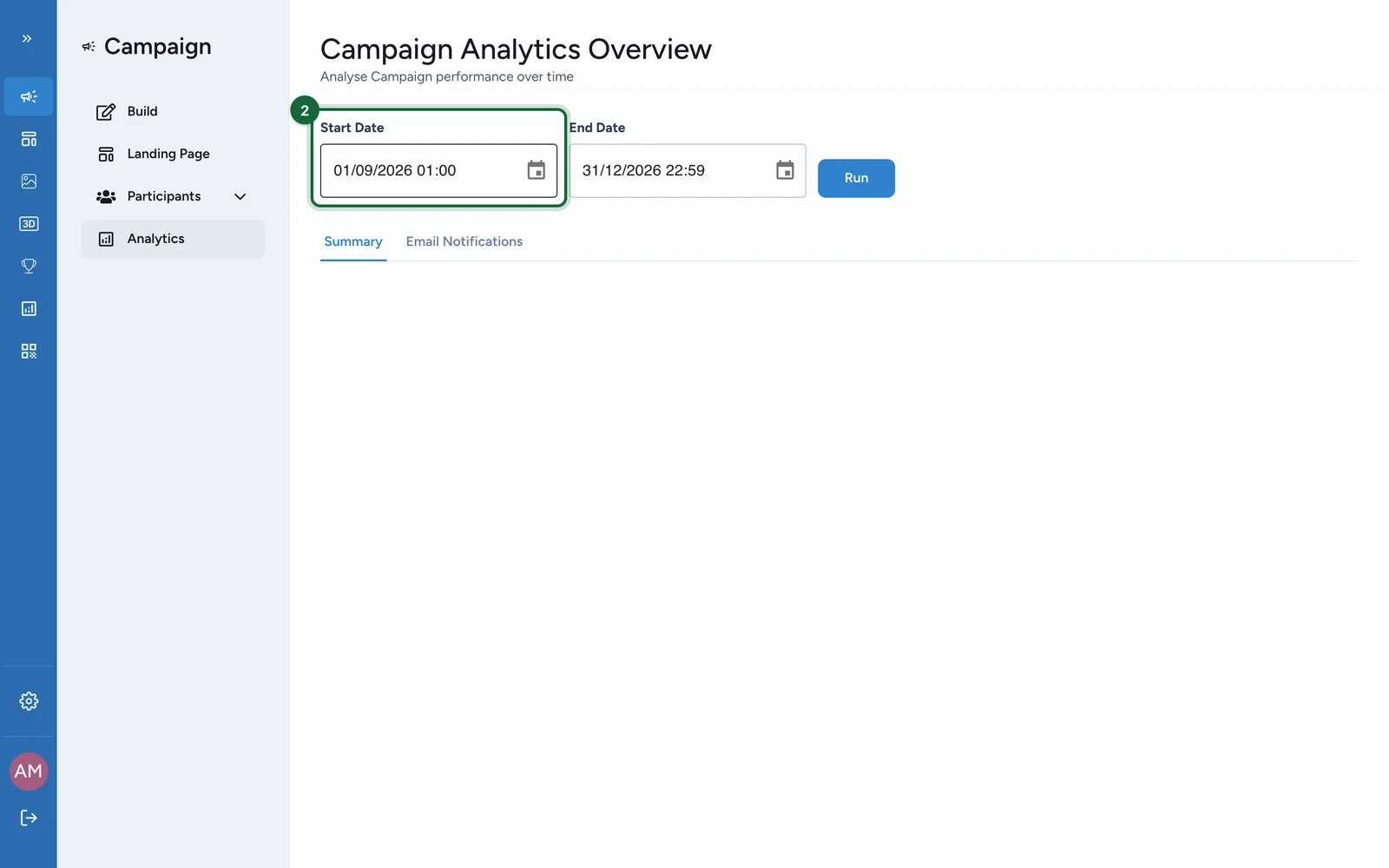Click the logout icon
Image resolution: width=1389 pixels, height=868 pixels.
coord(29,818)
